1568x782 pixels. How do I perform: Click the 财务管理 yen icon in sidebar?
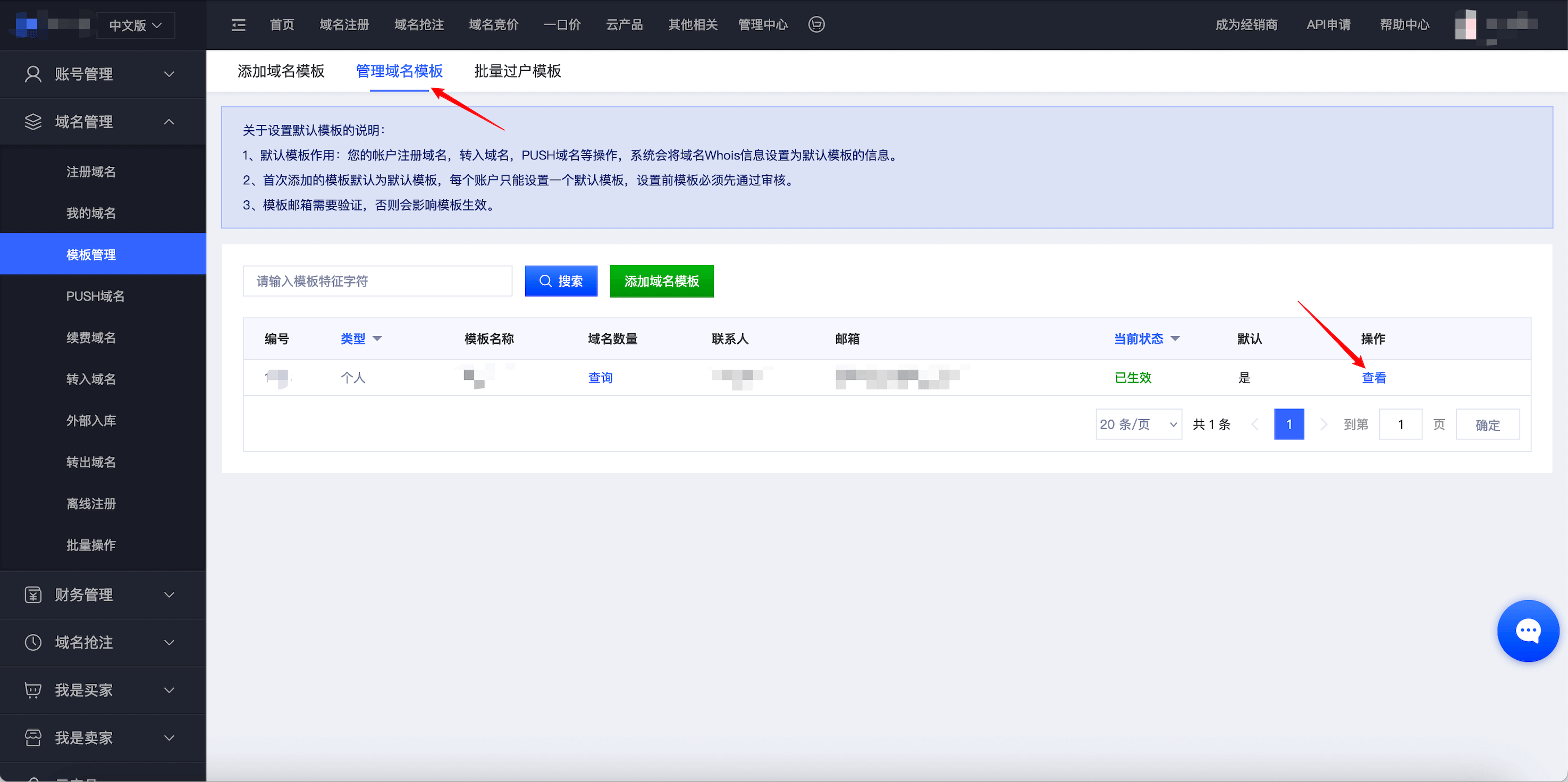[33, 594]
